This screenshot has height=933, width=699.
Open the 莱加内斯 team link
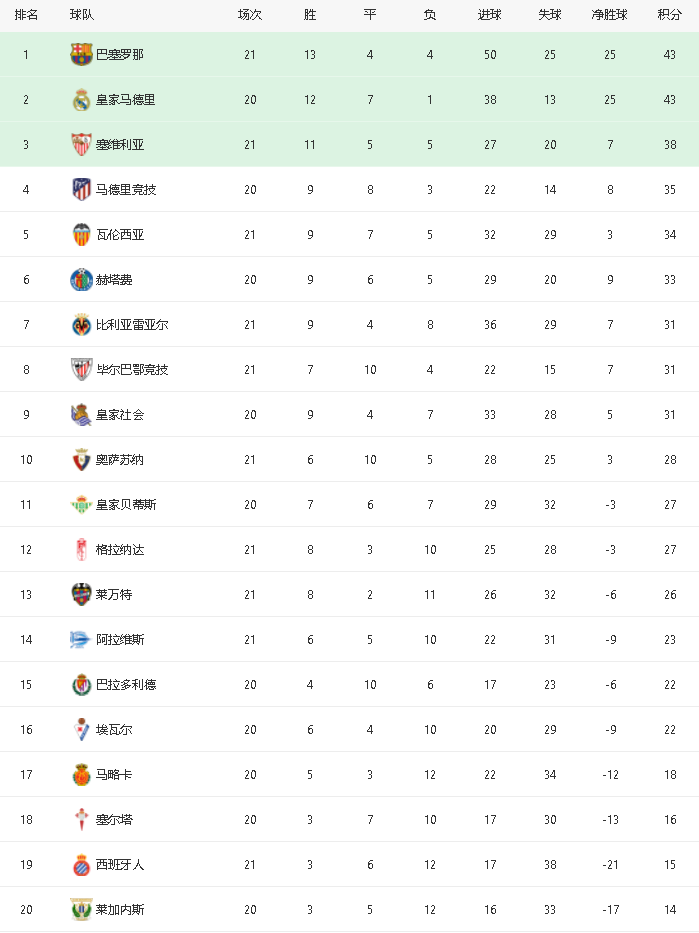click(120, 910)
